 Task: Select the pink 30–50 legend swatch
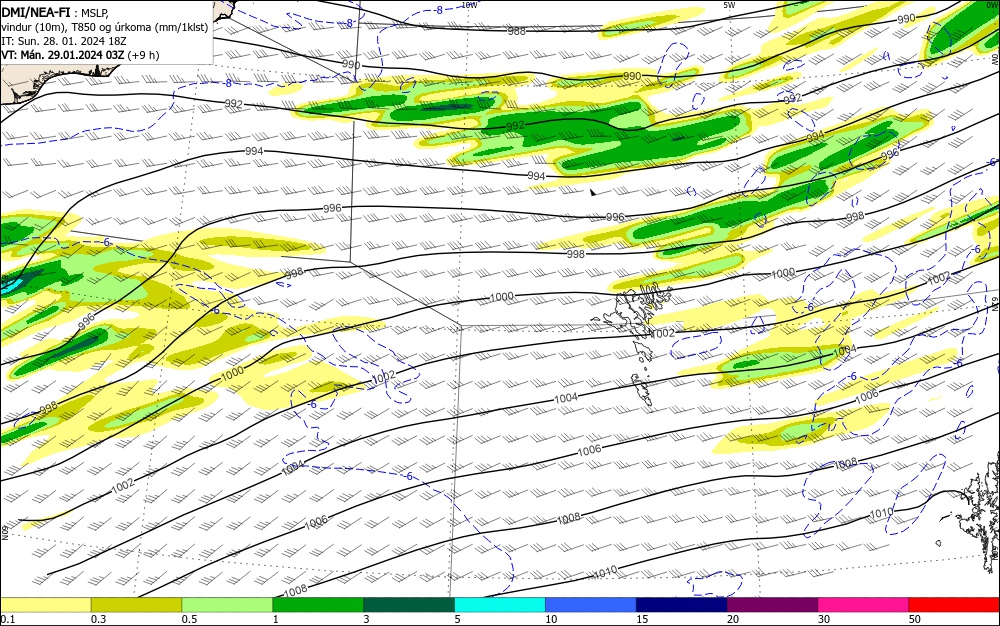(864, 605)
